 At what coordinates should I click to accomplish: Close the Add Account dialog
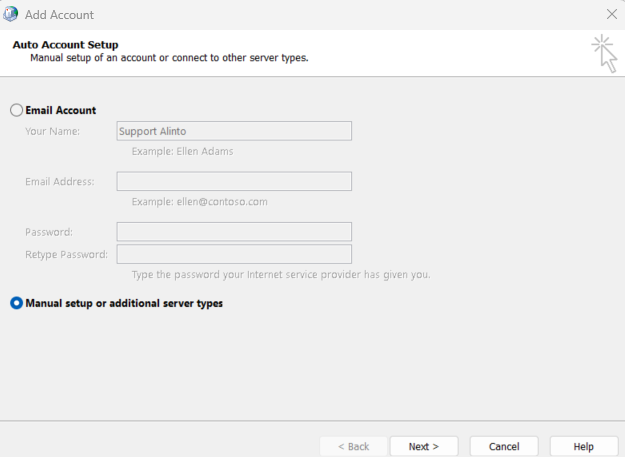coord(611,14)
